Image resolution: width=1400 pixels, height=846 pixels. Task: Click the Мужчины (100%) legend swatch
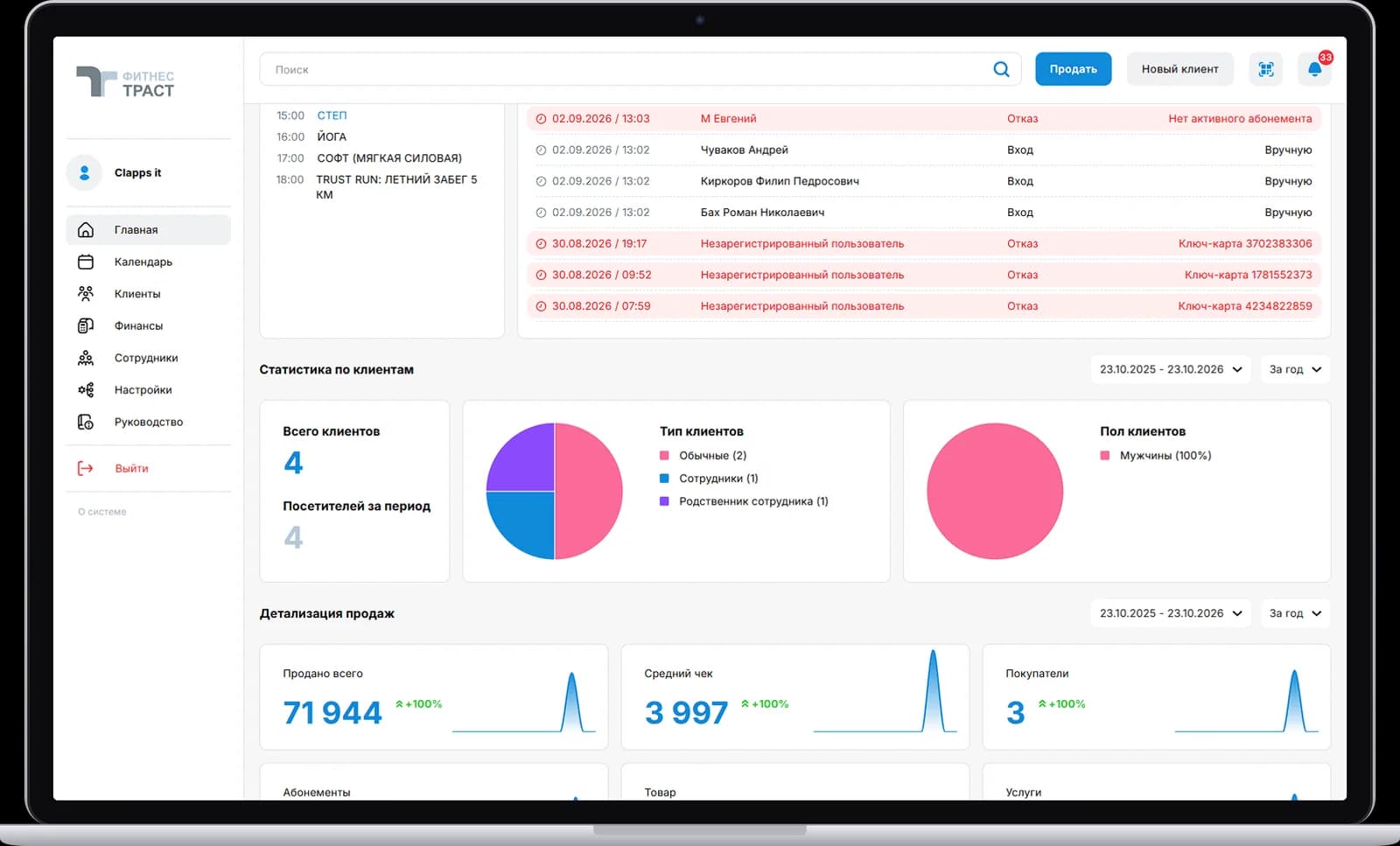click(1105, 455)
